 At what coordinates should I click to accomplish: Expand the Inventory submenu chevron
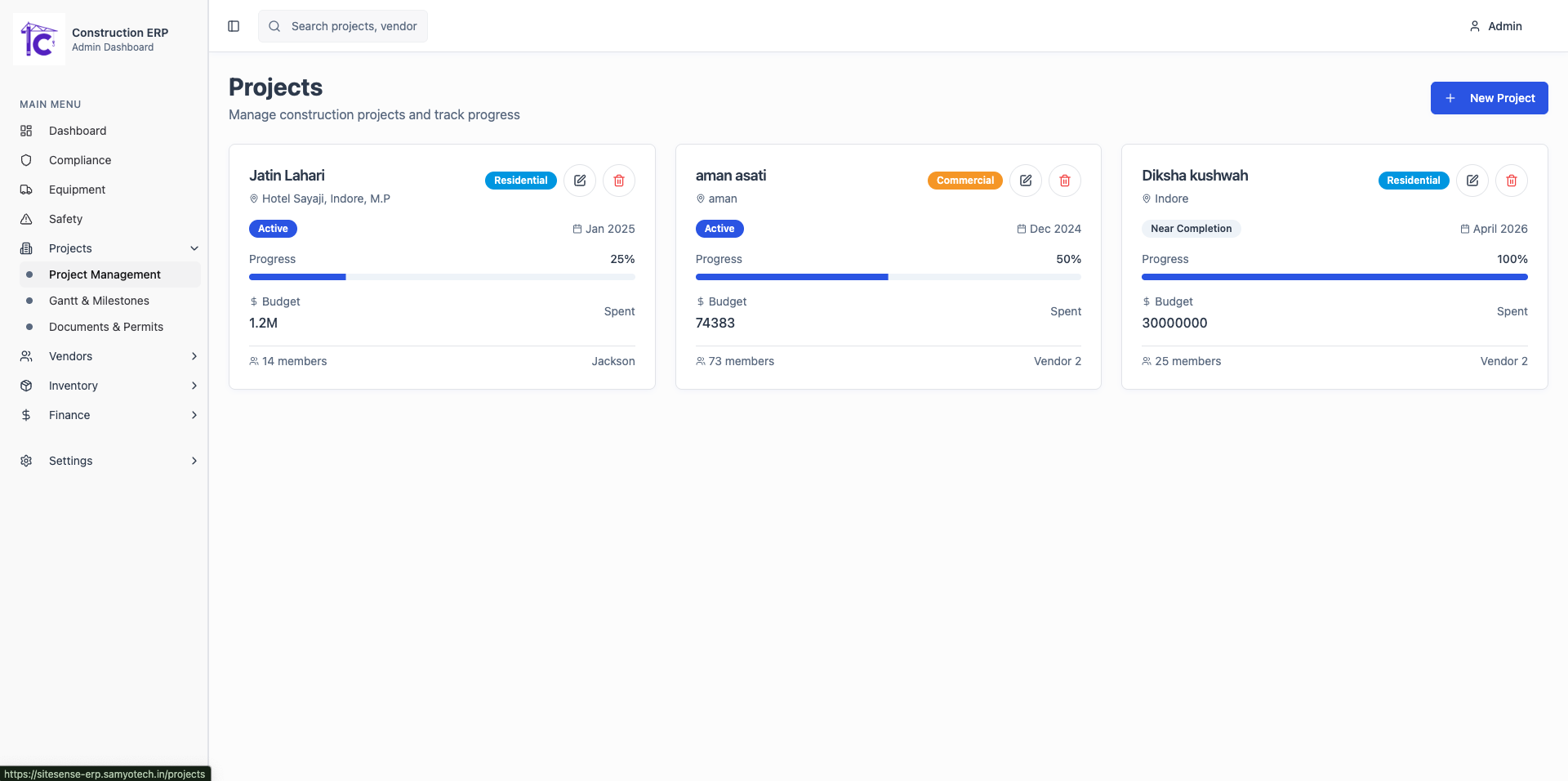point(194,386)
